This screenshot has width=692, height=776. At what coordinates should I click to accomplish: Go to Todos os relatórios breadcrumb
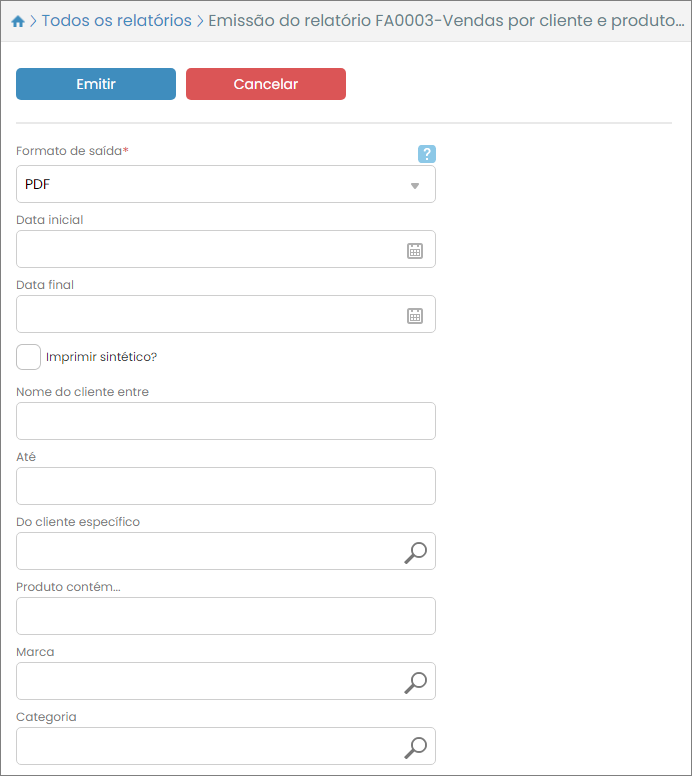pyautogui.click(x=116, y=21)
